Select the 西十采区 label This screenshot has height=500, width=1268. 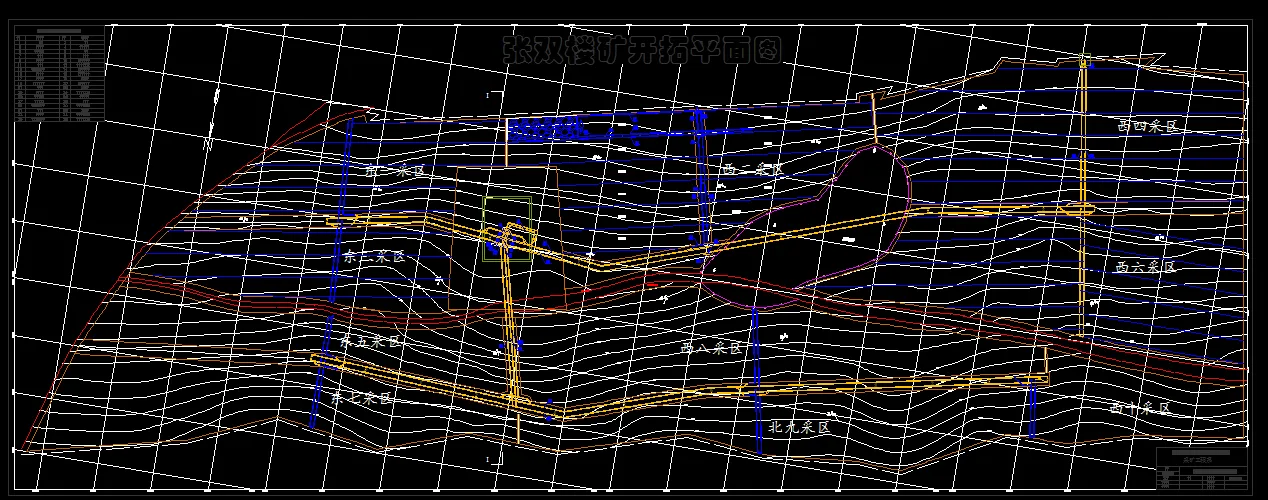(x=1140, y=409)
